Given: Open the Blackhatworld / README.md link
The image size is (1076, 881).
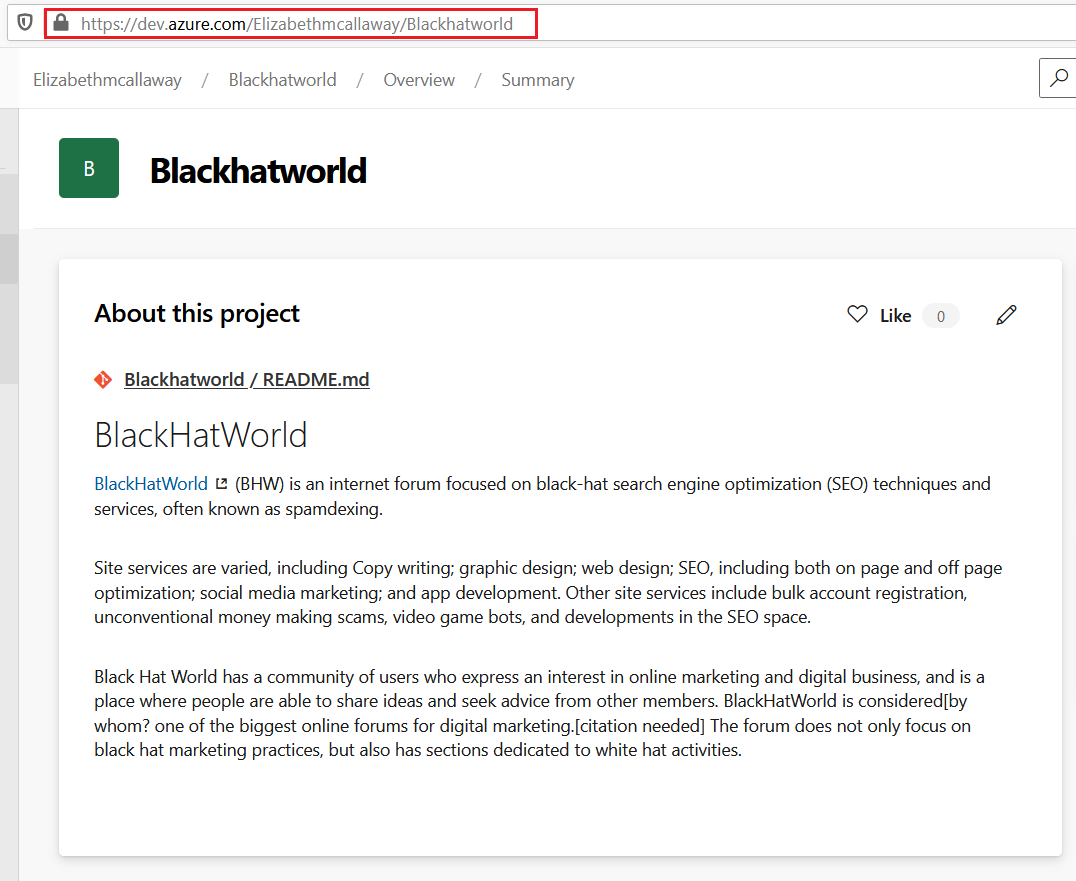Looking at the screenshot, I should tap(246, 379).
